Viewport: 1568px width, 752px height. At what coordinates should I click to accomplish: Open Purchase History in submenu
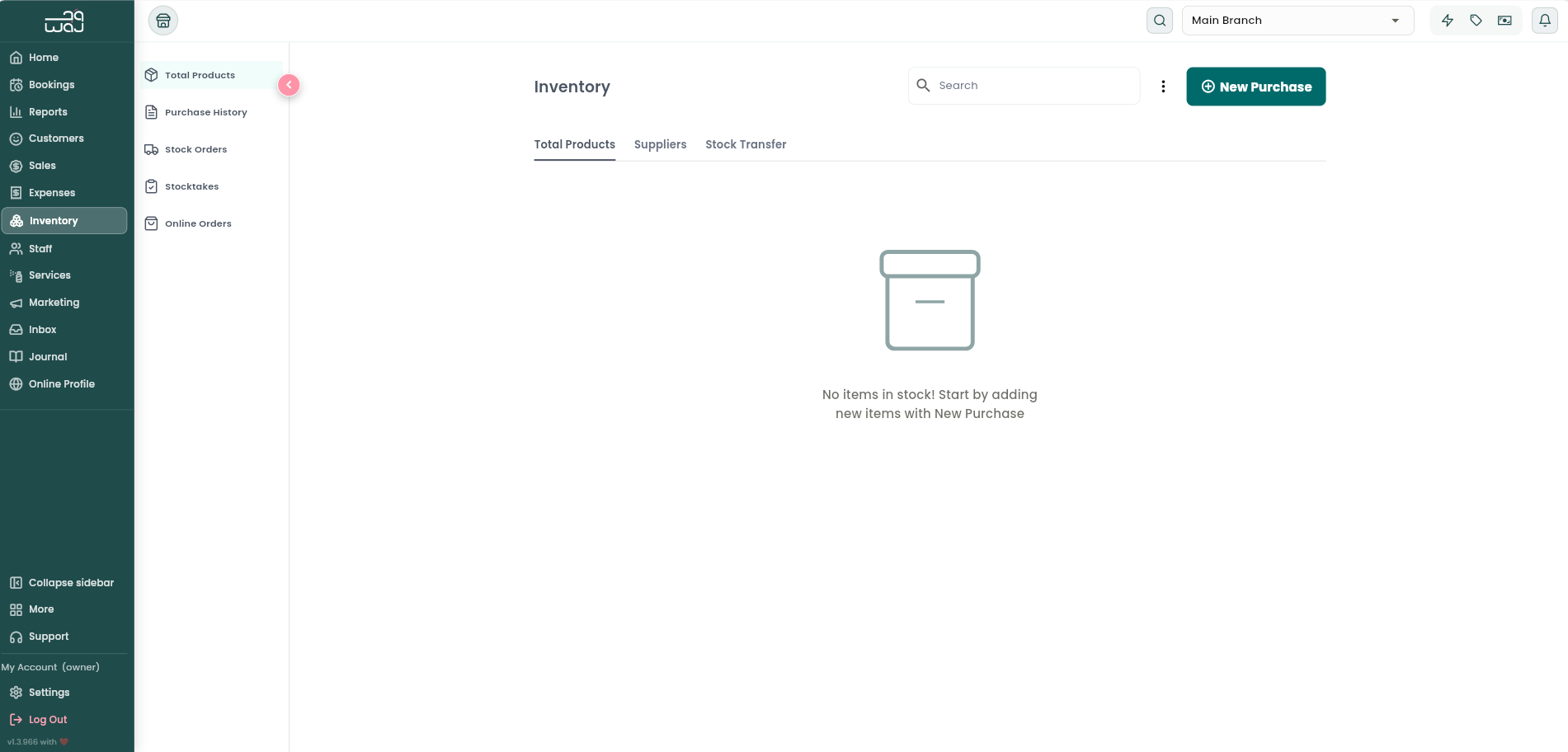[206, 112]
